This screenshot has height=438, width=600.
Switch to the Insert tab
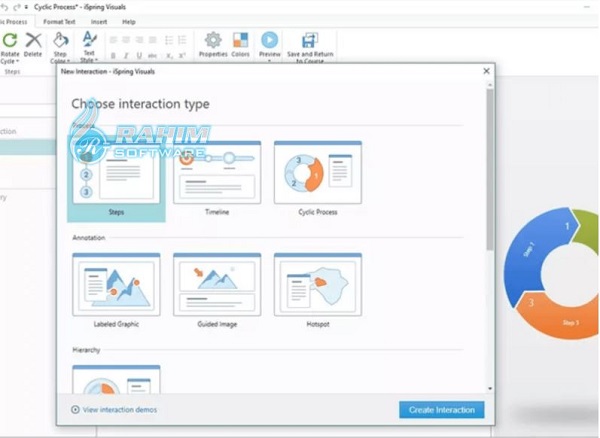coord(99,22)
